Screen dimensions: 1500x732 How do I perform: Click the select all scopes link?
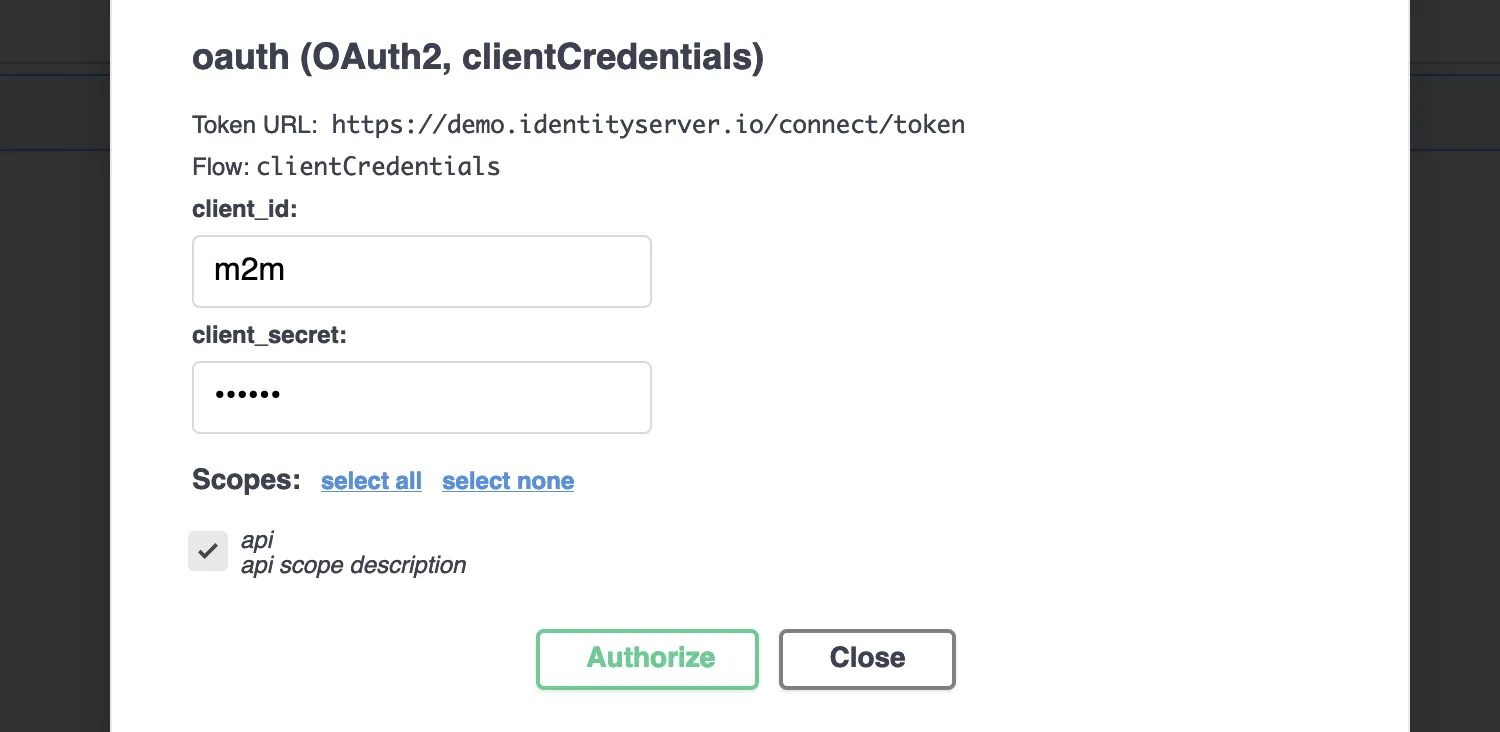coord(371,481)
